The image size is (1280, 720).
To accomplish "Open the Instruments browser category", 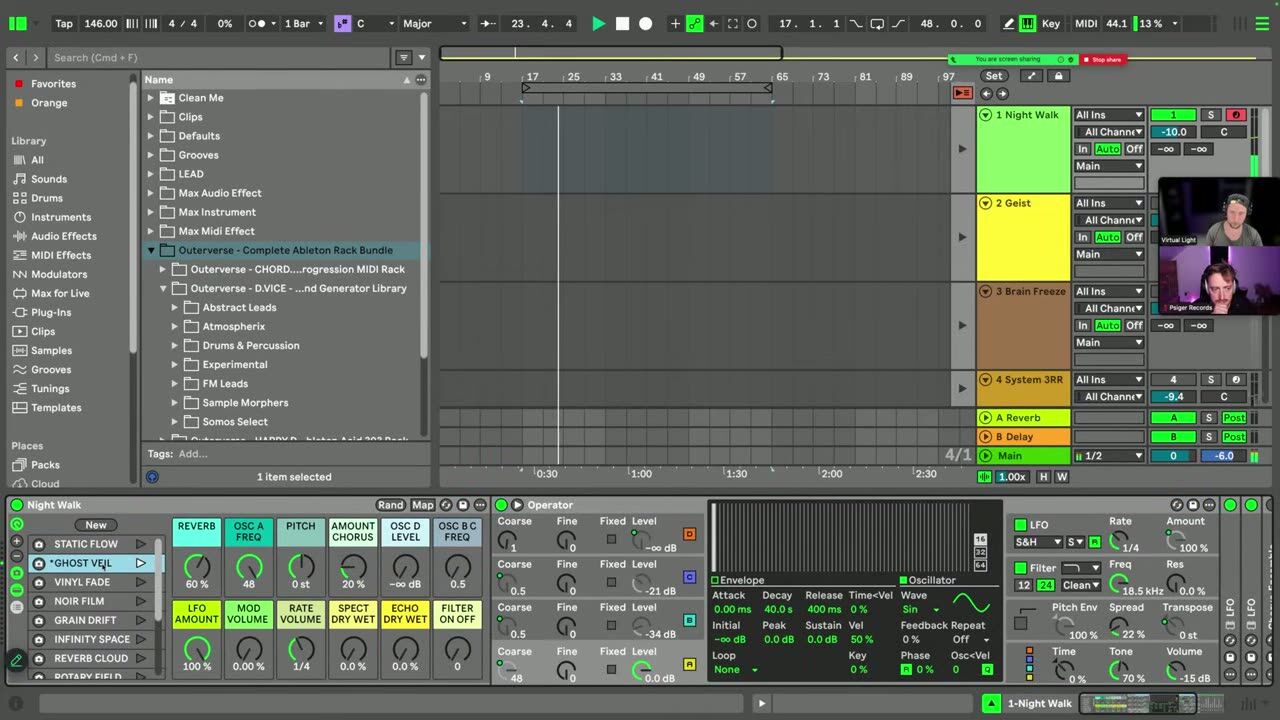I will click(61, 217).
